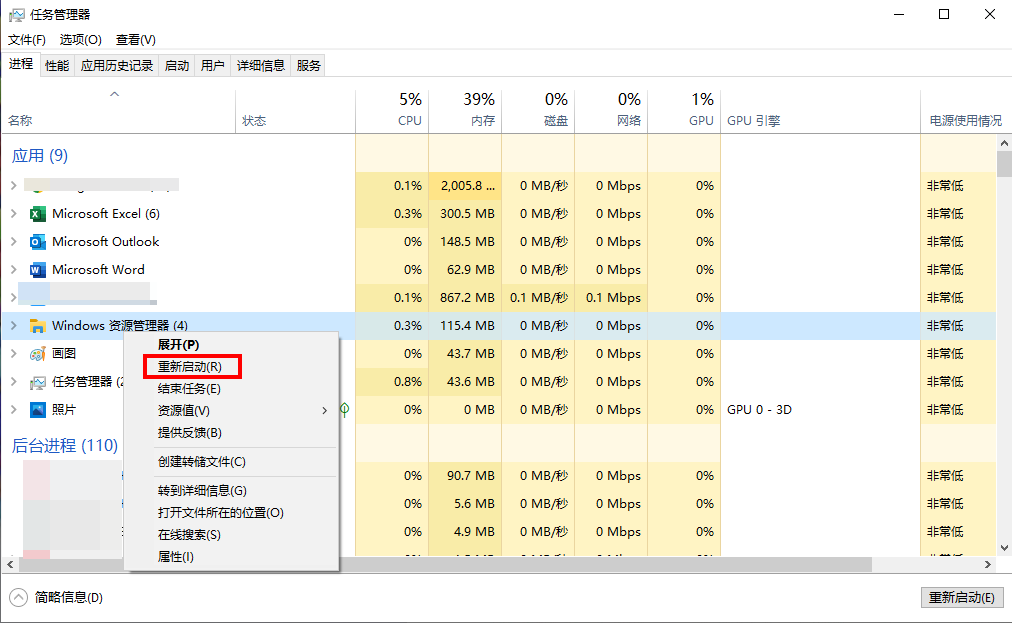Switch to the 性能 tab
1012x623 pixels.
tap(57, 66)
